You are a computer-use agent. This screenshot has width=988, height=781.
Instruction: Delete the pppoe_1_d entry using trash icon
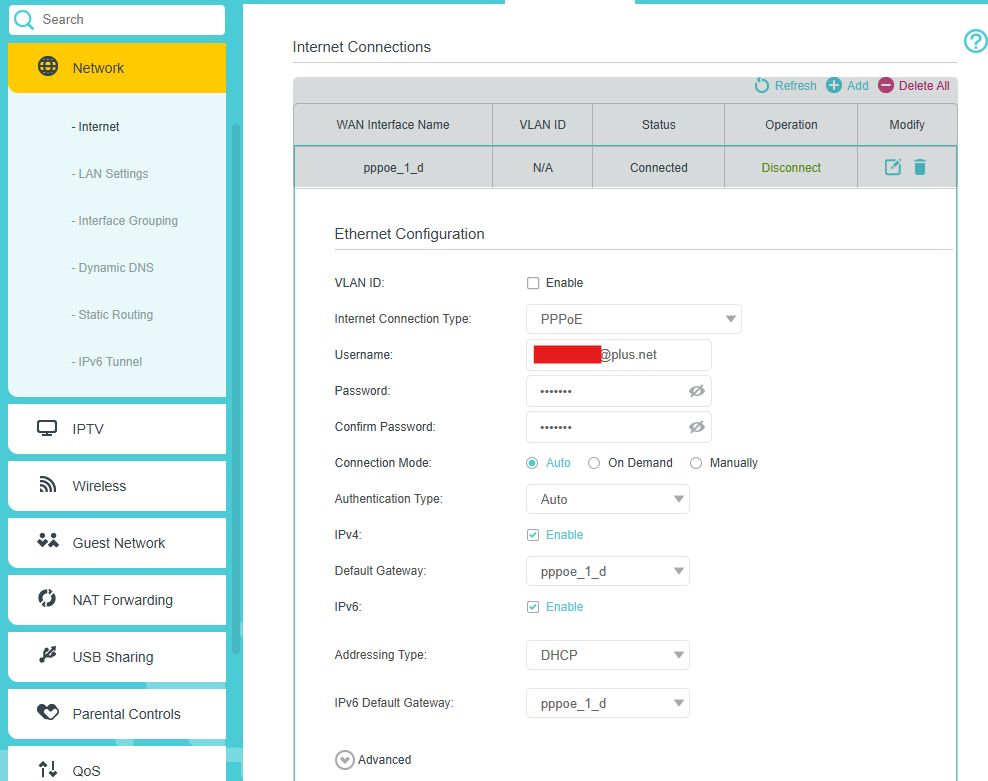[920, 168]
